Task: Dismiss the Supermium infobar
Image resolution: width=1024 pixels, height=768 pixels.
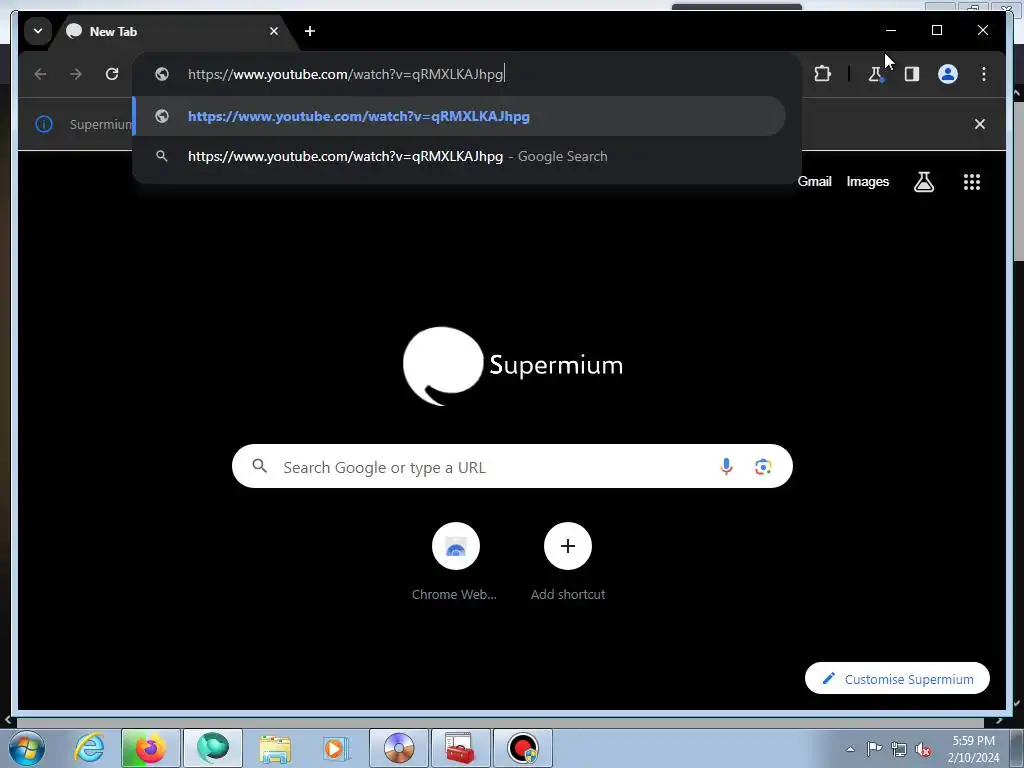Action: coord(980,124)
